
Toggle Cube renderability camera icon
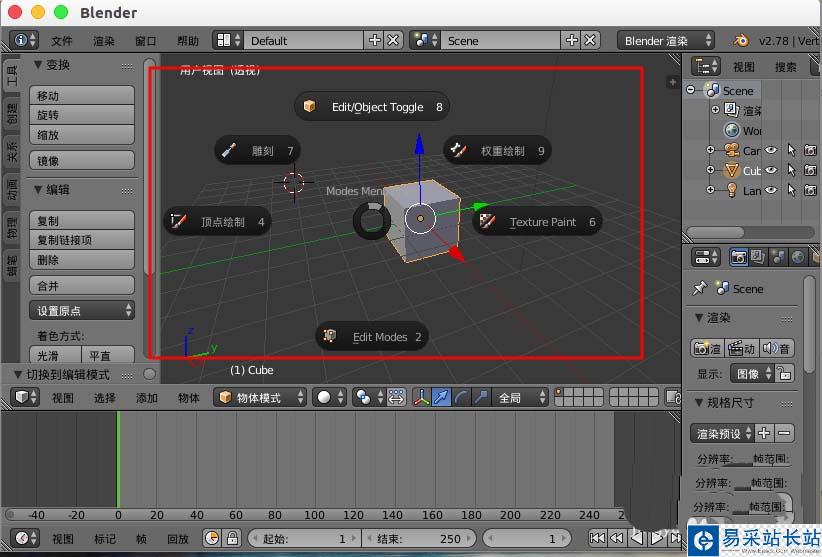pyautogui.click(x=810, y=170)
